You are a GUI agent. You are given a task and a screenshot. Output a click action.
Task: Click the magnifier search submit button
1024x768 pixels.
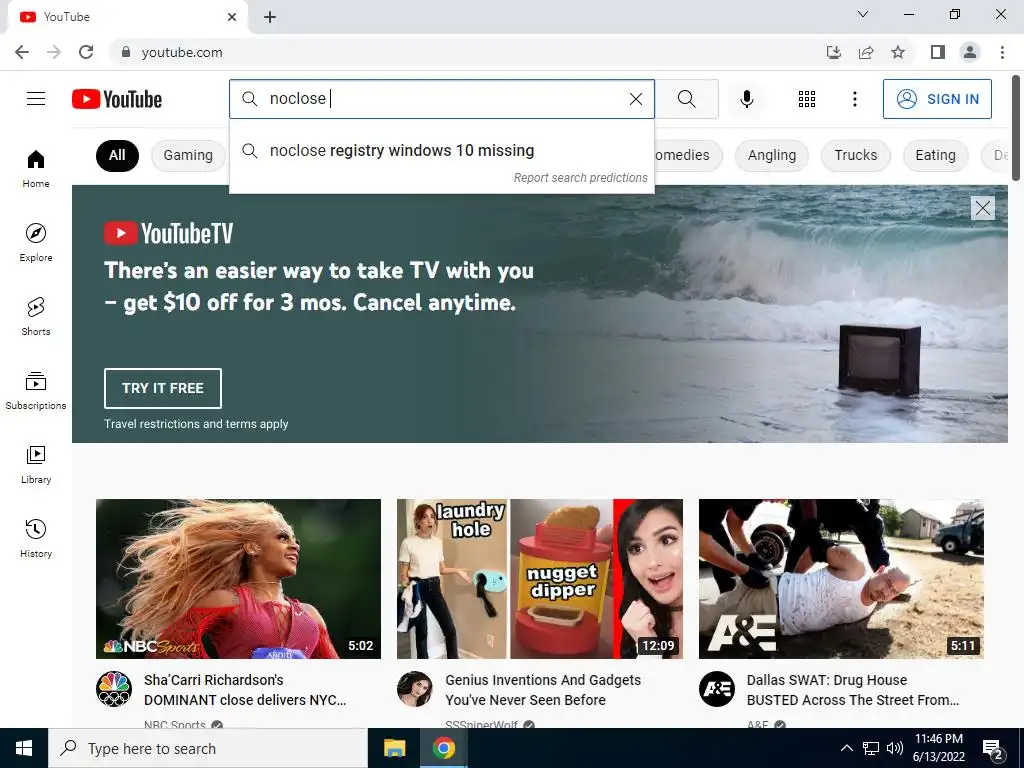click(x=686, y=99)
